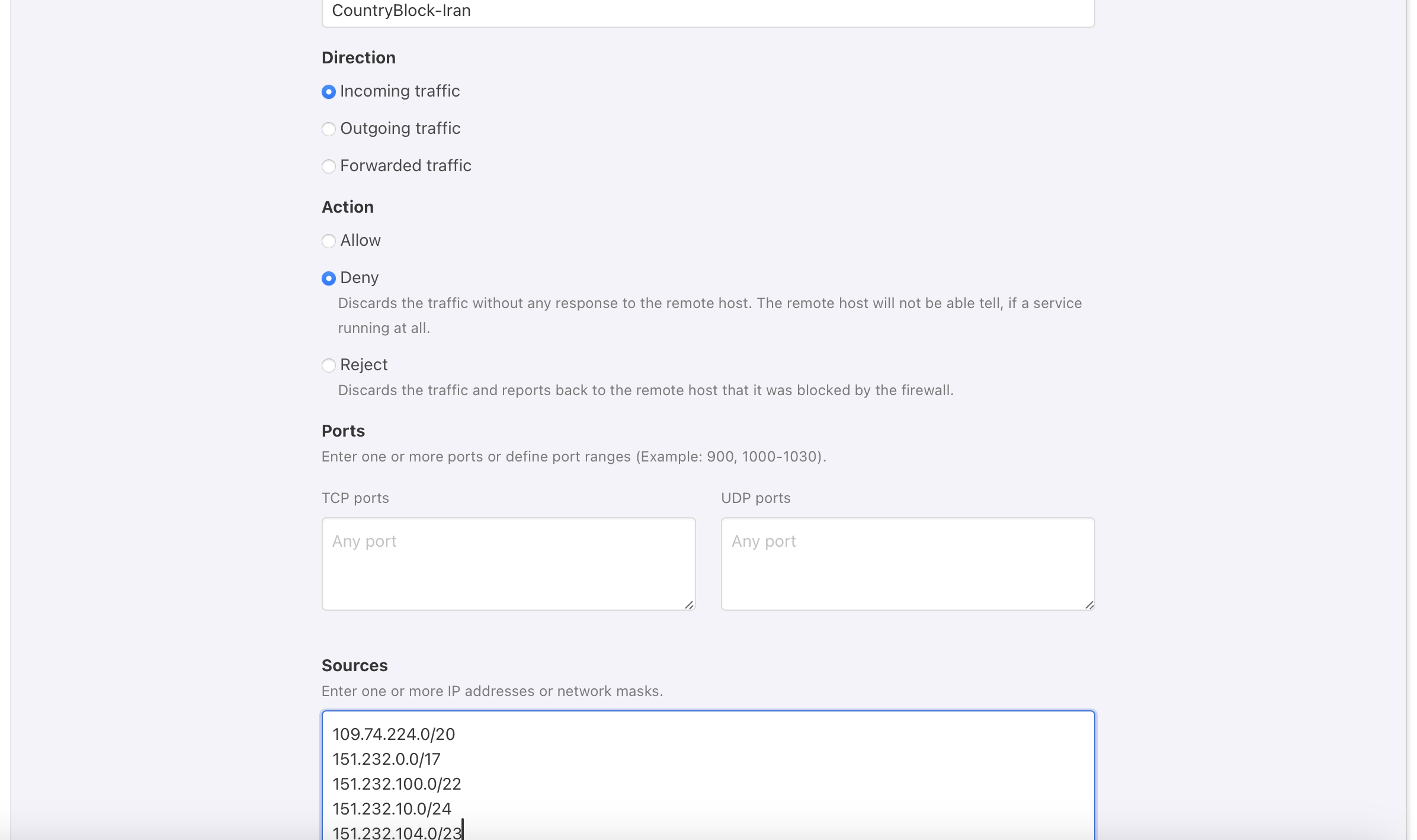Click the TCP ports field label
The width and height of the screenshot is (1417, 840).
coord(355,498)
